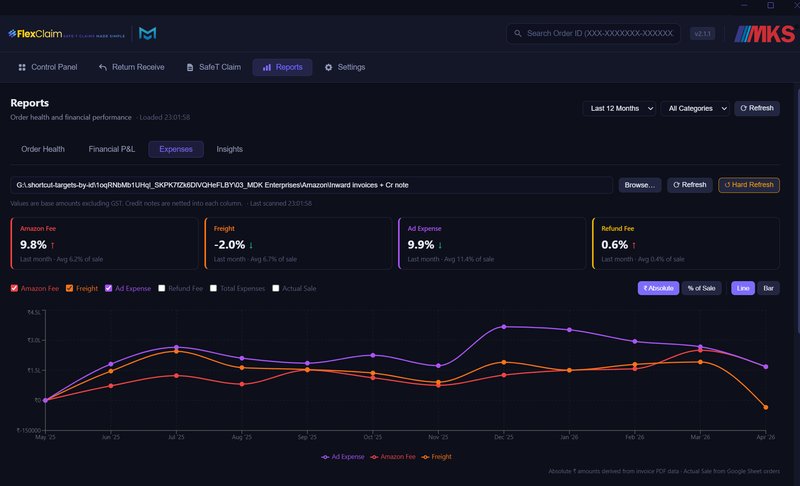Click the search magnifier icon
This screenshot has width=800, height=486.
pos(517,33)
